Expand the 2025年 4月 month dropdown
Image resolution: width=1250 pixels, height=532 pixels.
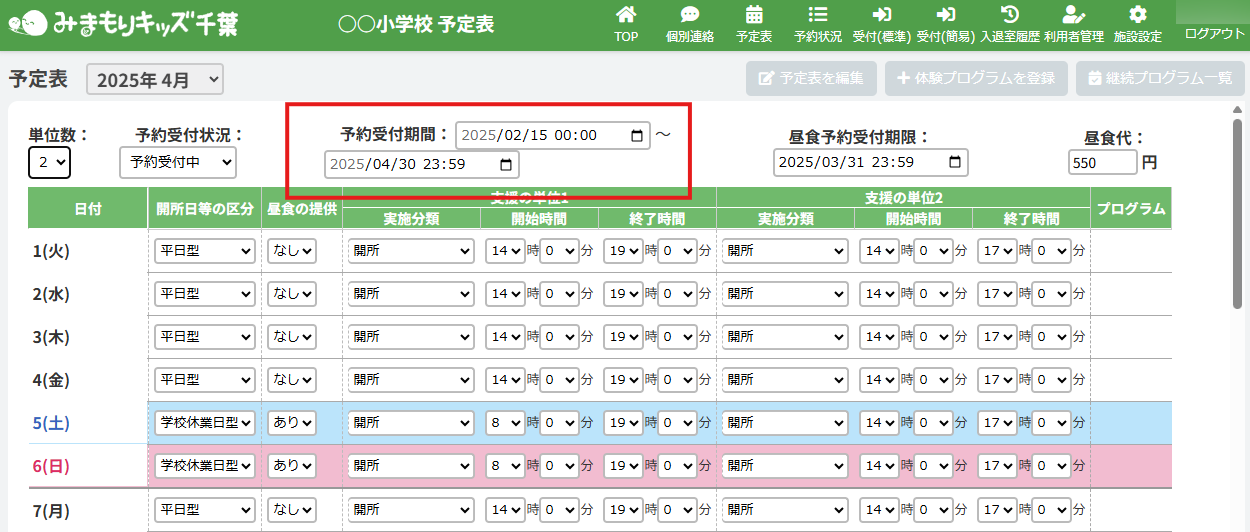[x=155, y=80]
